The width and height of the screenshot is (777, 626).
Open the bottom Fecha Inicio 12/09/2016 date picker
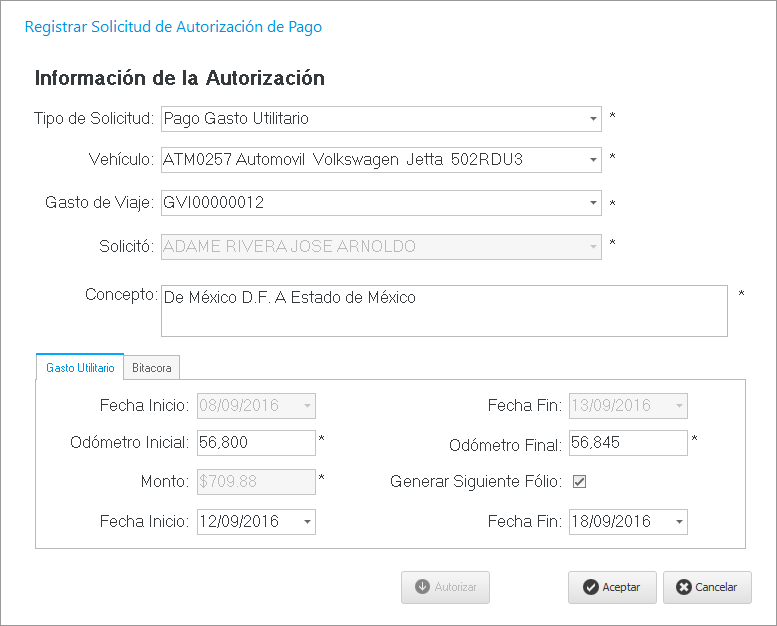(x=306, y=522)
